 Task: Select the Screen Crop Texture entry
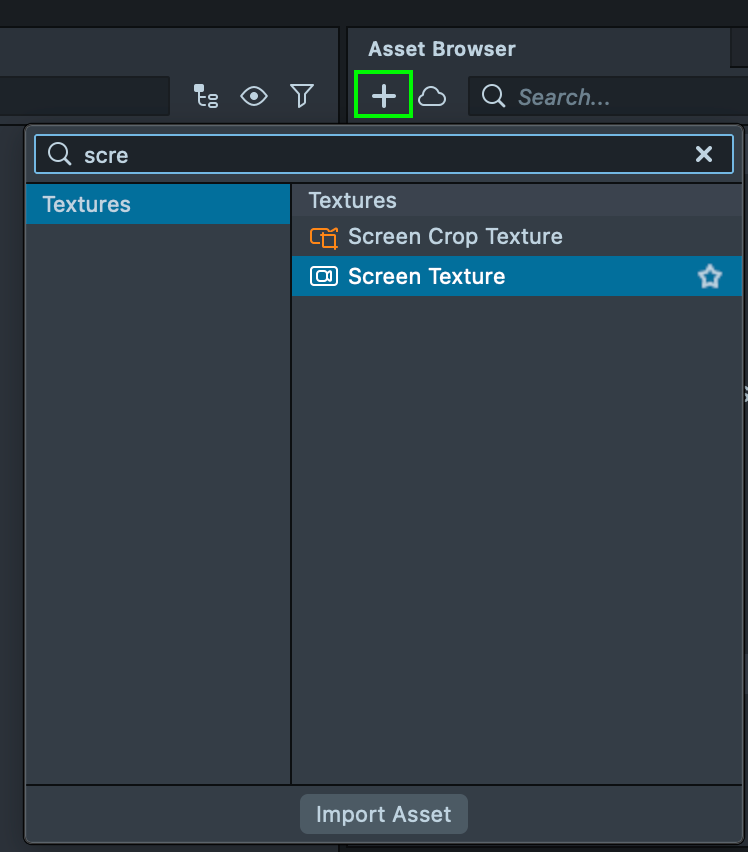(x=455, y=237)
